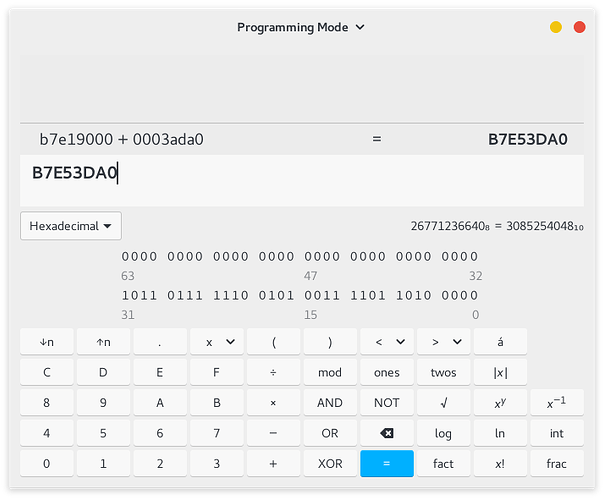The height and width of the screenshot is (500, 605).
Task: Expand the x variable dropdown button
Action: tap(216, 342)
